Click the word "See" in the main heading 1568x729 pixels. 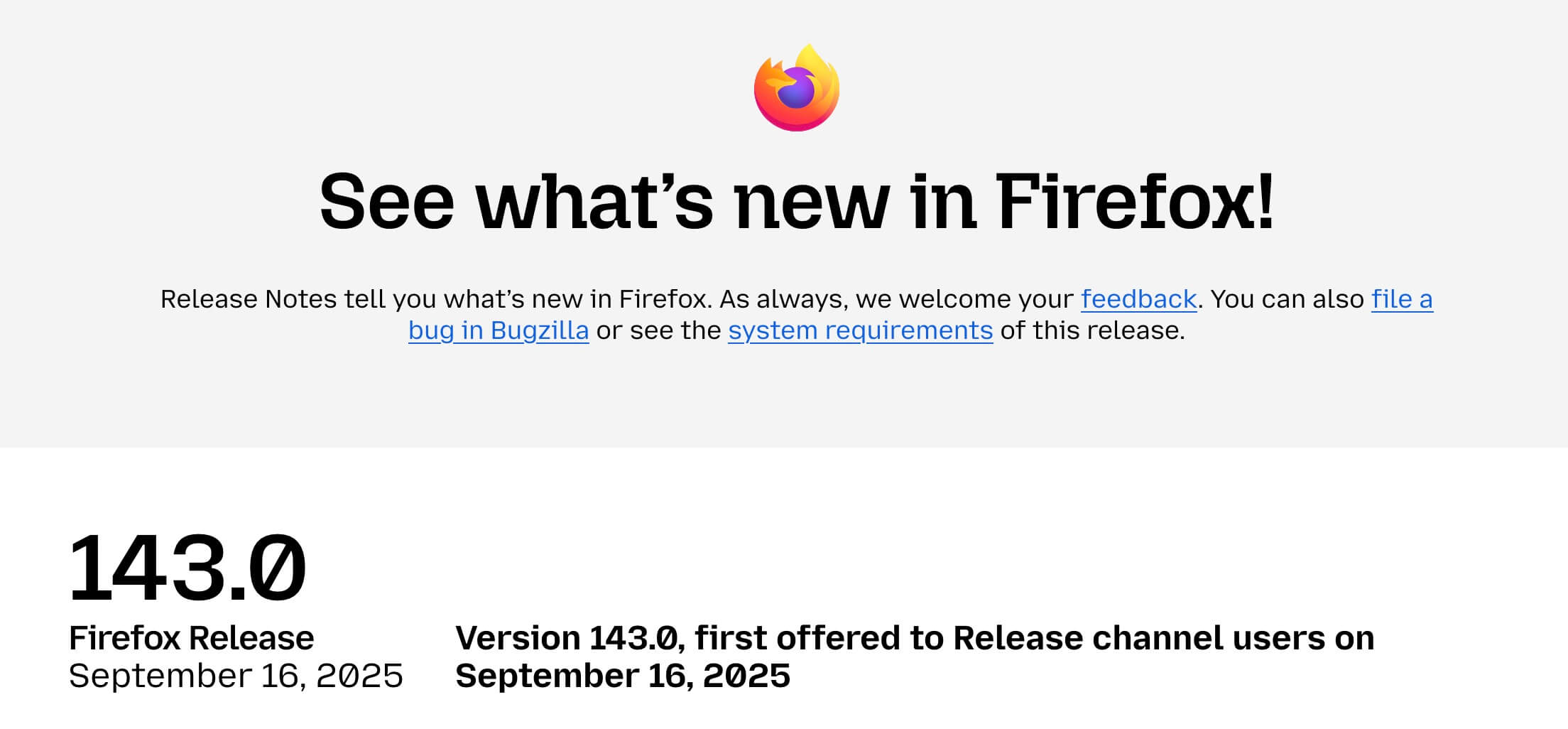click(387, 202)
